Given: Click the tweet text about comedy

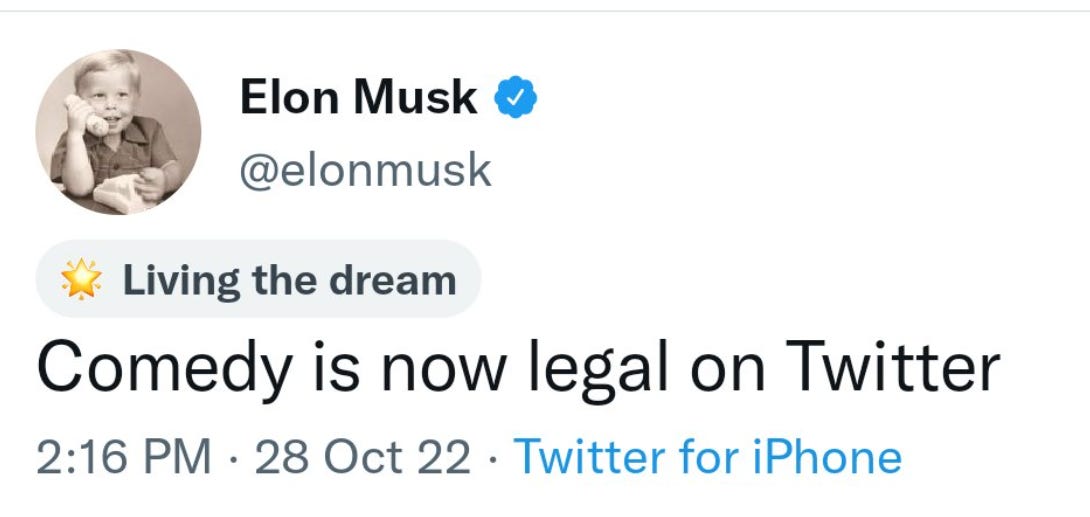Looking at the screenshot, I should [518, 368].
